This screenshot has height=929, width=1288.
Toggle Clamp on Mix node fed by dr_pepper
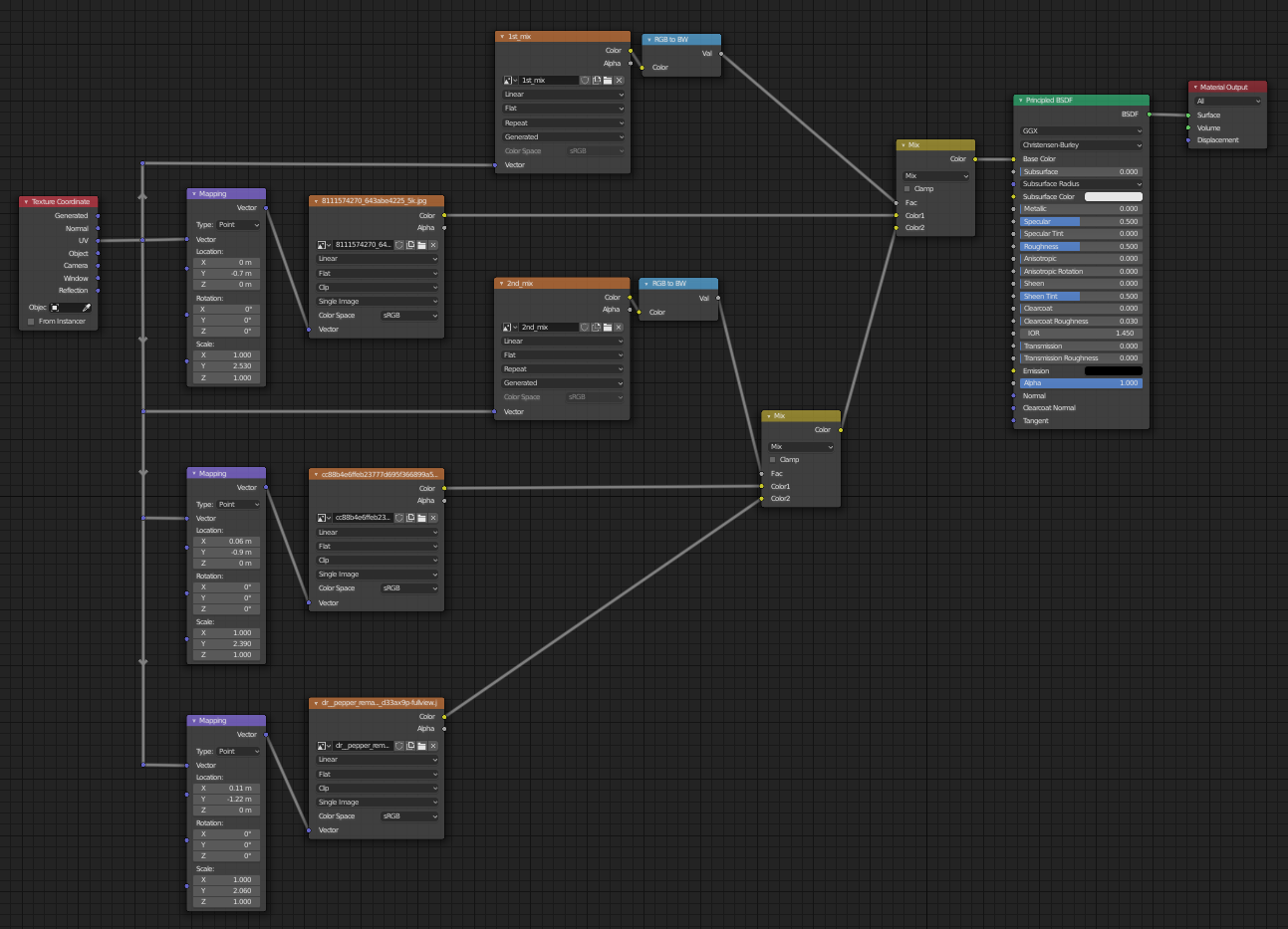click(772, 459)
